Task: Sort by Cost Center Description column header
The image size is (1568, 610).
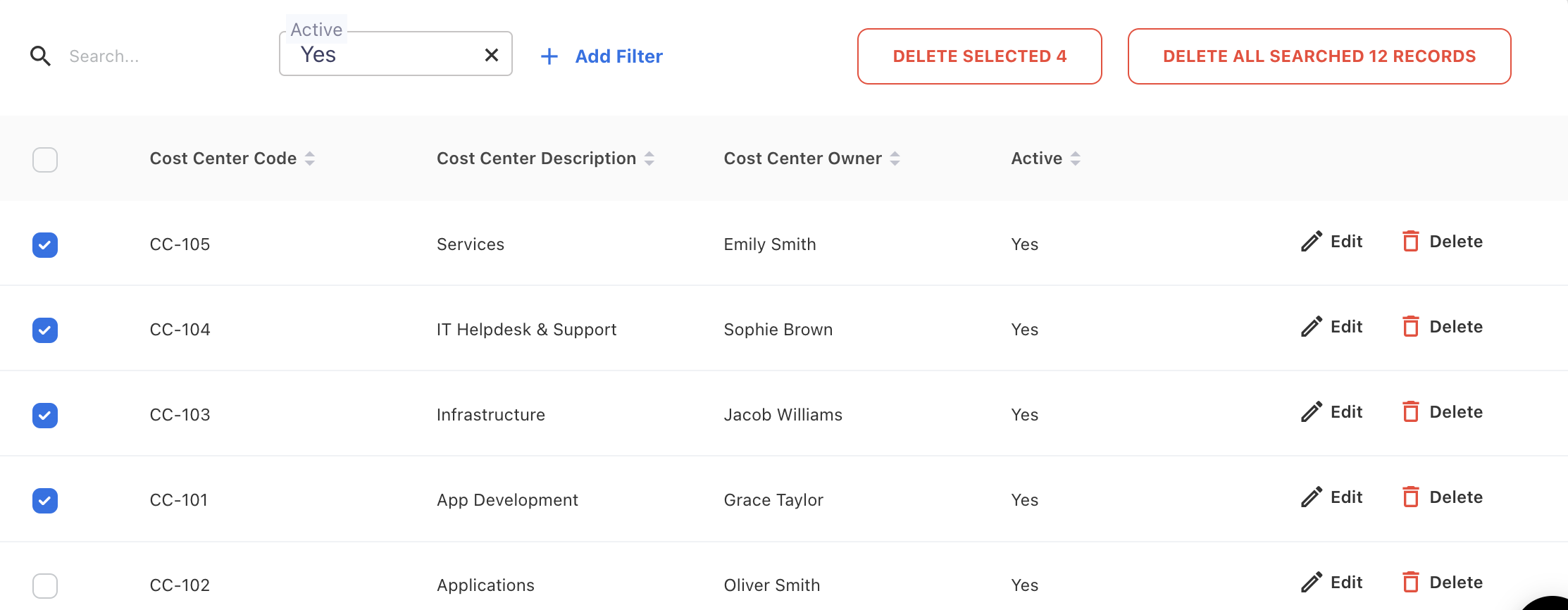Action: click(x=536, y=159)
